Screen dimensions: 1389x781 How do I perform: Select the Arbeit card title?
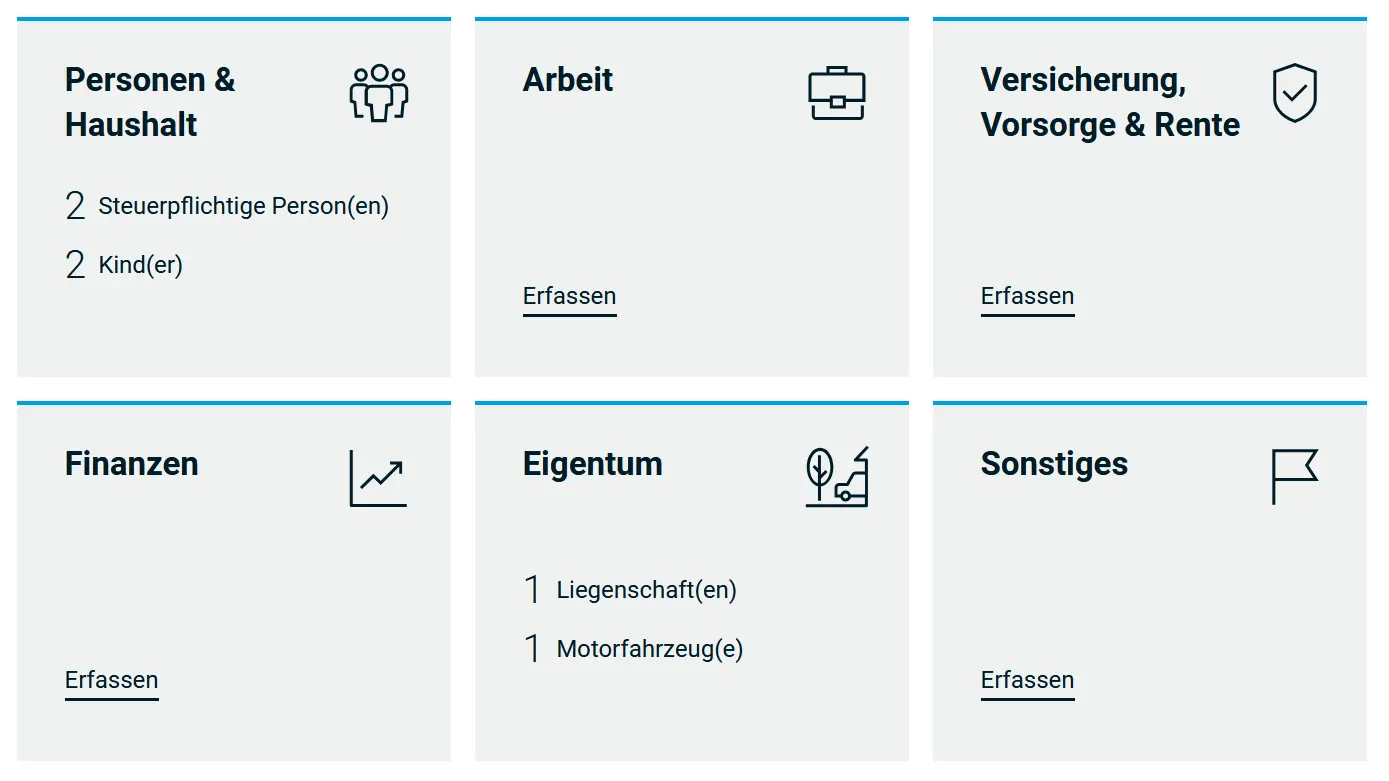point(568,80)
